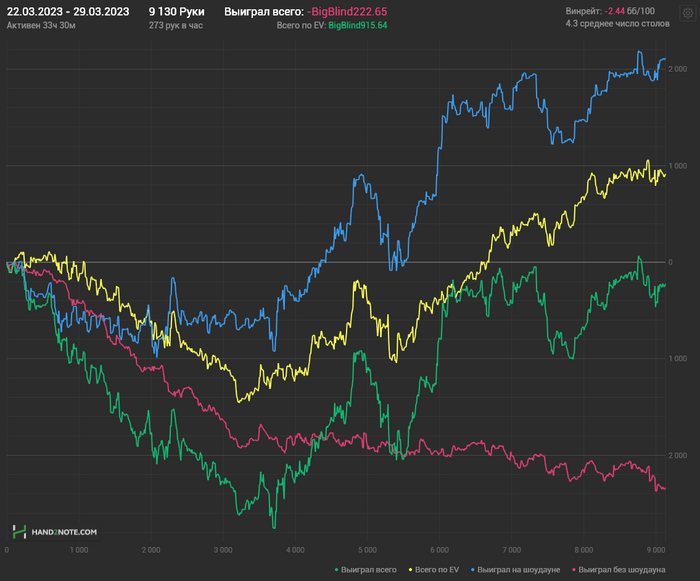Open the graph settings gear icon
The width and height of the screenshot is (700, 581).
(x=687, y=13)
